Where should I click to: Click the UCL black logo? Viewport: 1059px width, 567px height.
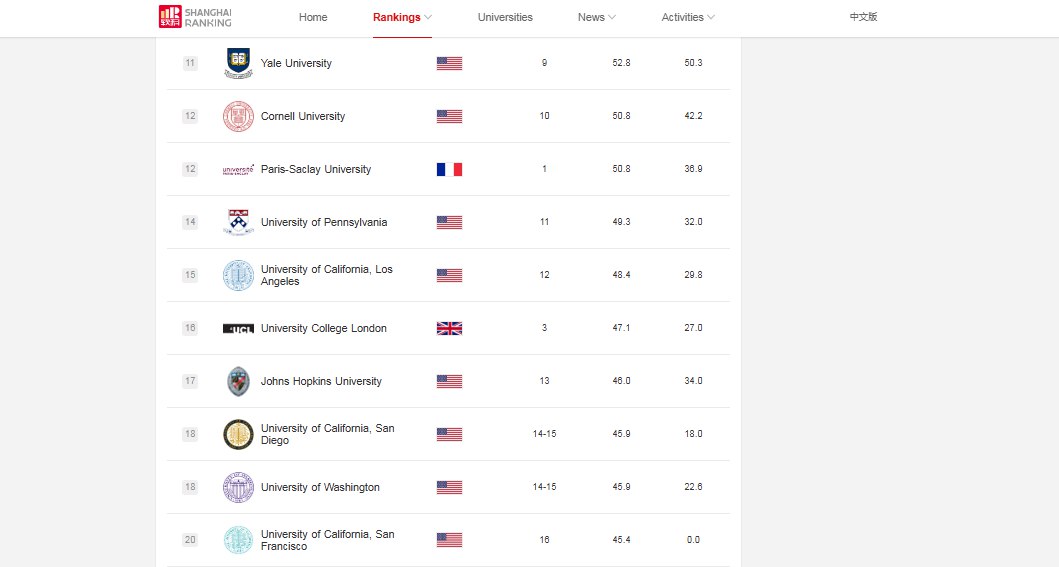238,329
